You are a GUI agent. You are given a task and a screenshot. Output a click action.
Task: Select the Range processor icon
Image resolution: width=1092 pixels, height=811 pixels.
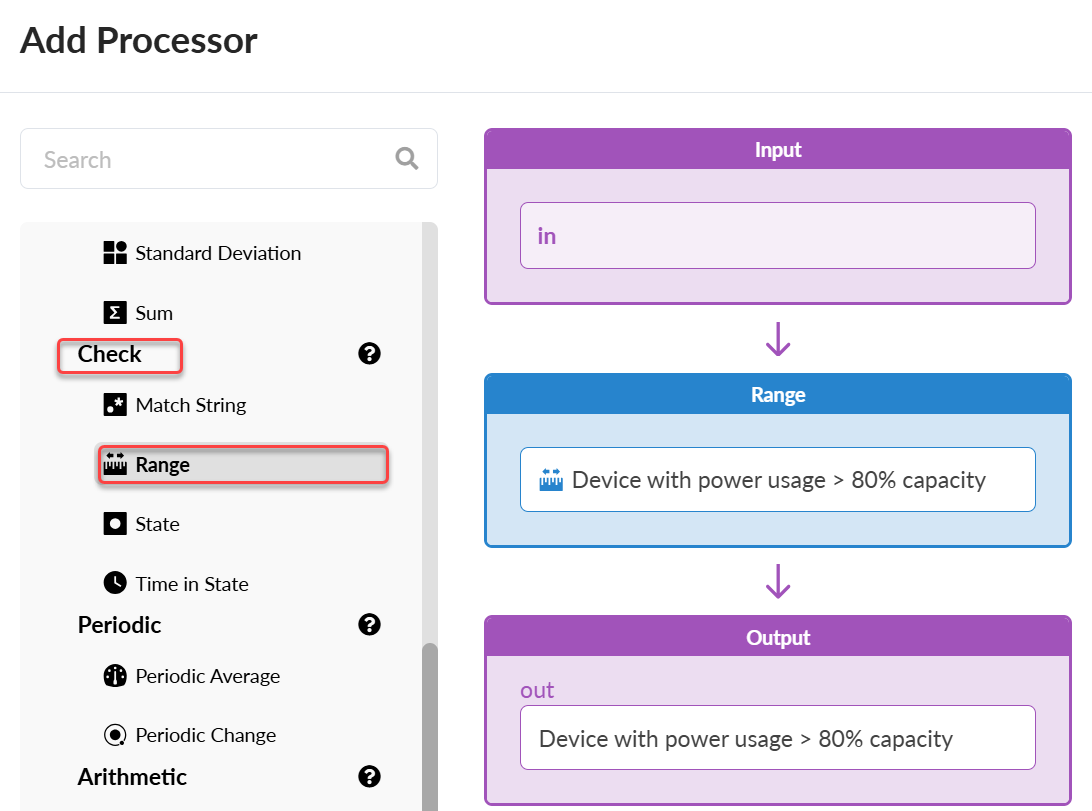point(115,465)
